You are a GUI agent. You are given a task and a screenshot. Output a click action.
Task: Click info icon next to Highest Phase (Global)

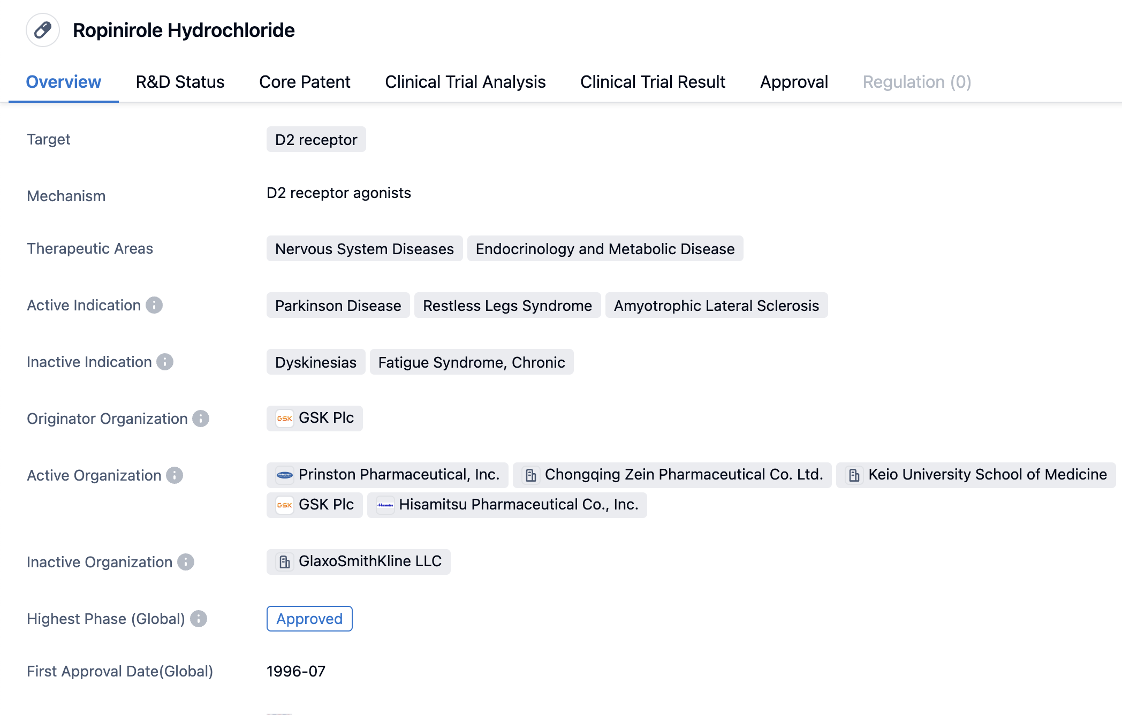199,619
